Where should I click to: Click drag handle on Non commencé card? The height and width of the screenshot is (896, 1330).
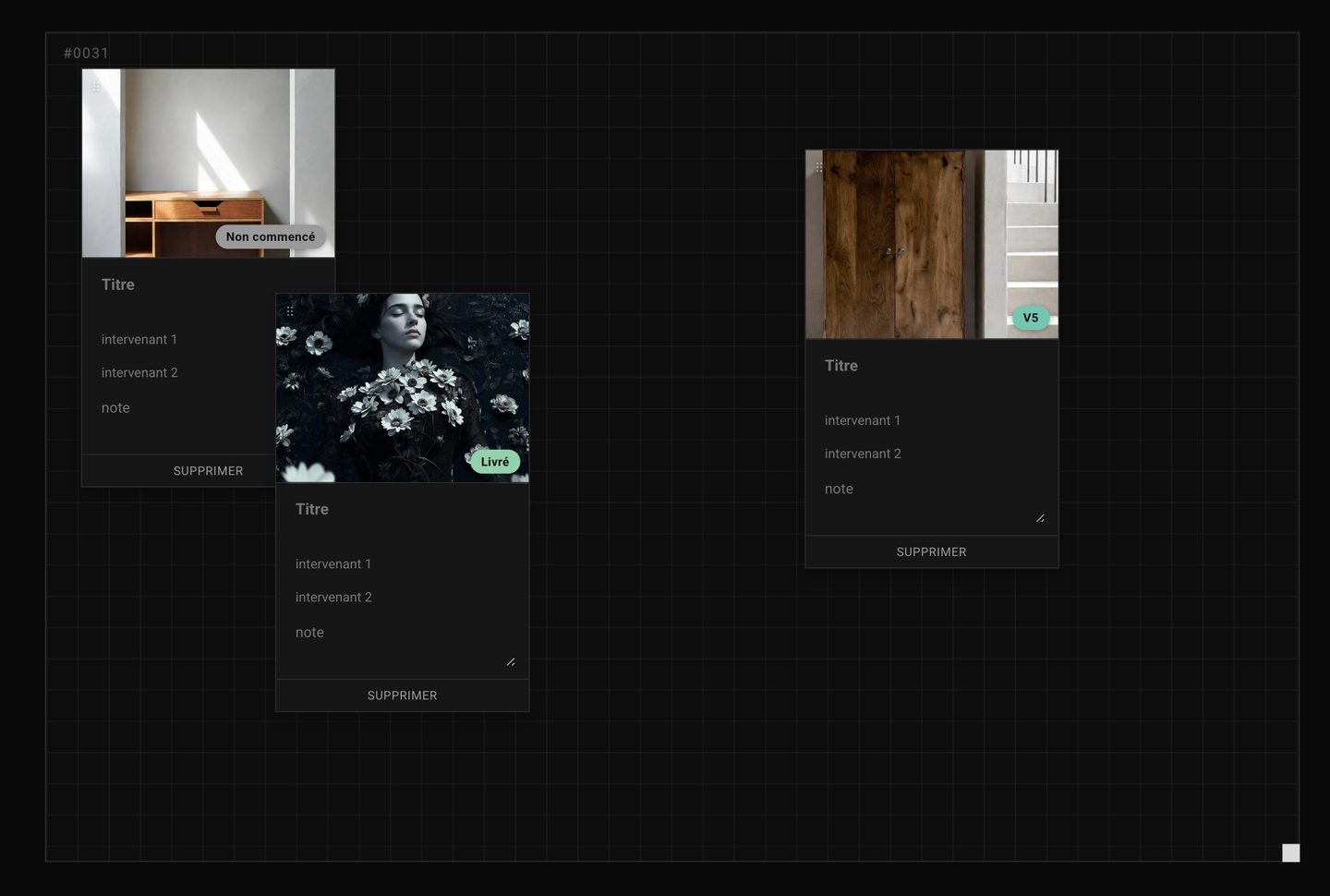tap(96, 86)
